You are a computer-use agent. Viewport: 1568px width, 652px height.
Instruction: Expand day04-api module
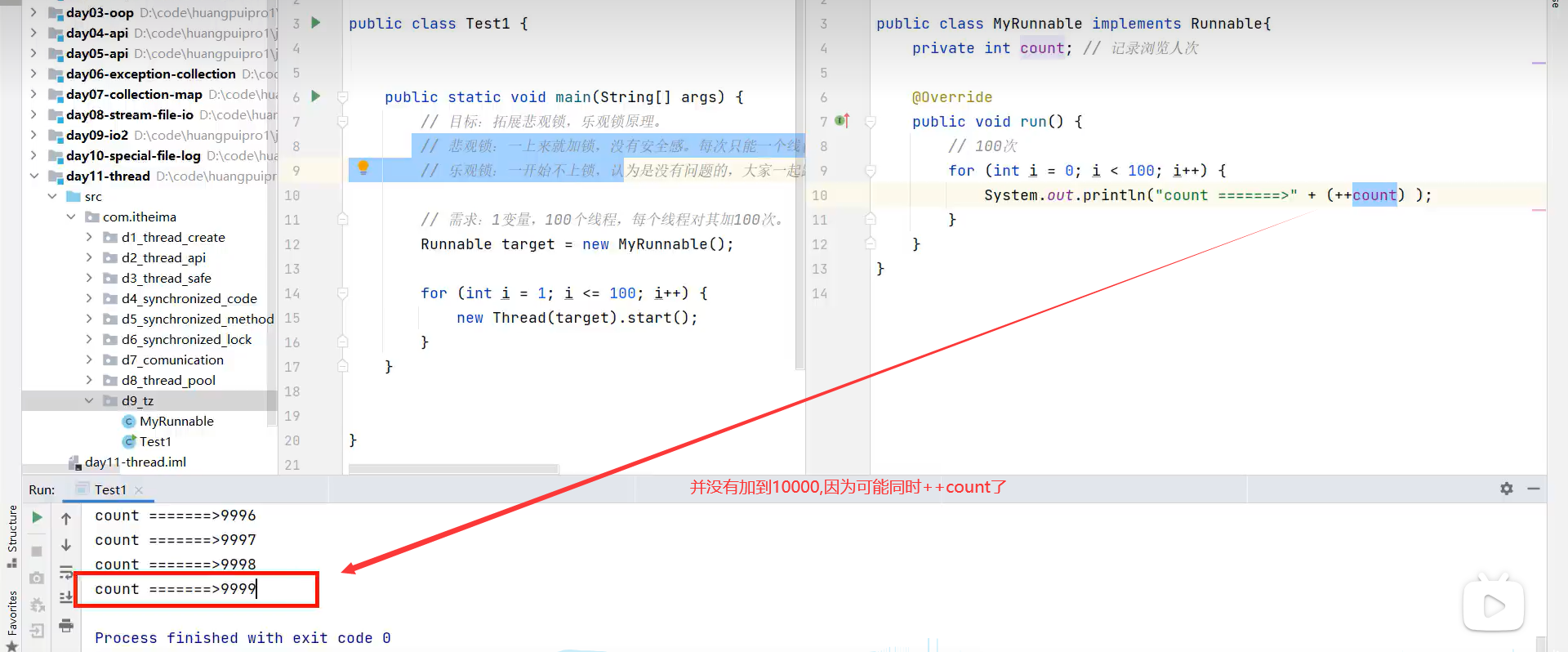click(33, 33)
